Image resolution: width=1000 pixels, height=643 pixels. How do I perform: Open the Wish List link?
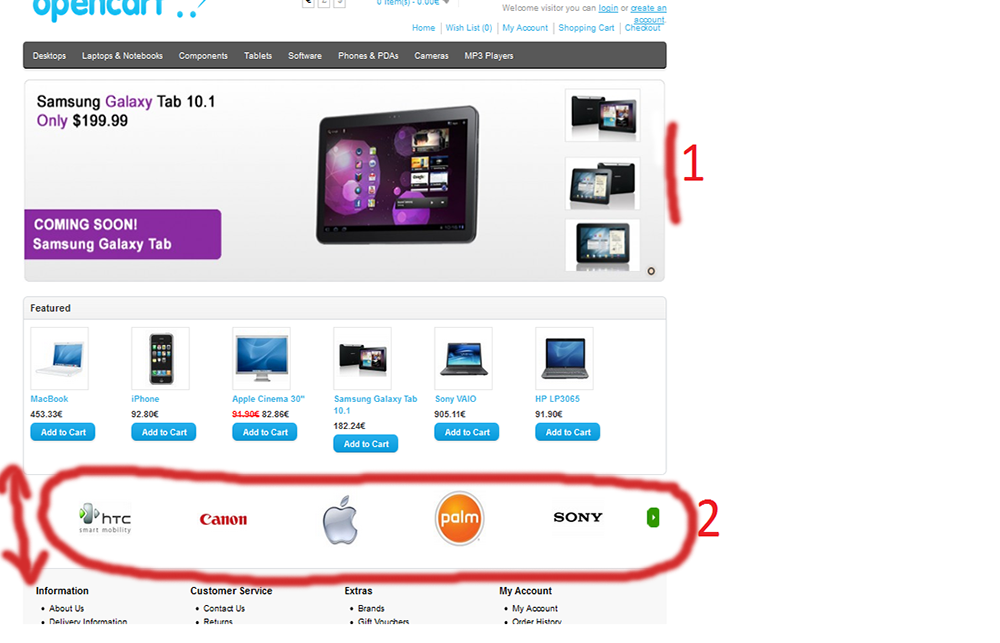469,28
